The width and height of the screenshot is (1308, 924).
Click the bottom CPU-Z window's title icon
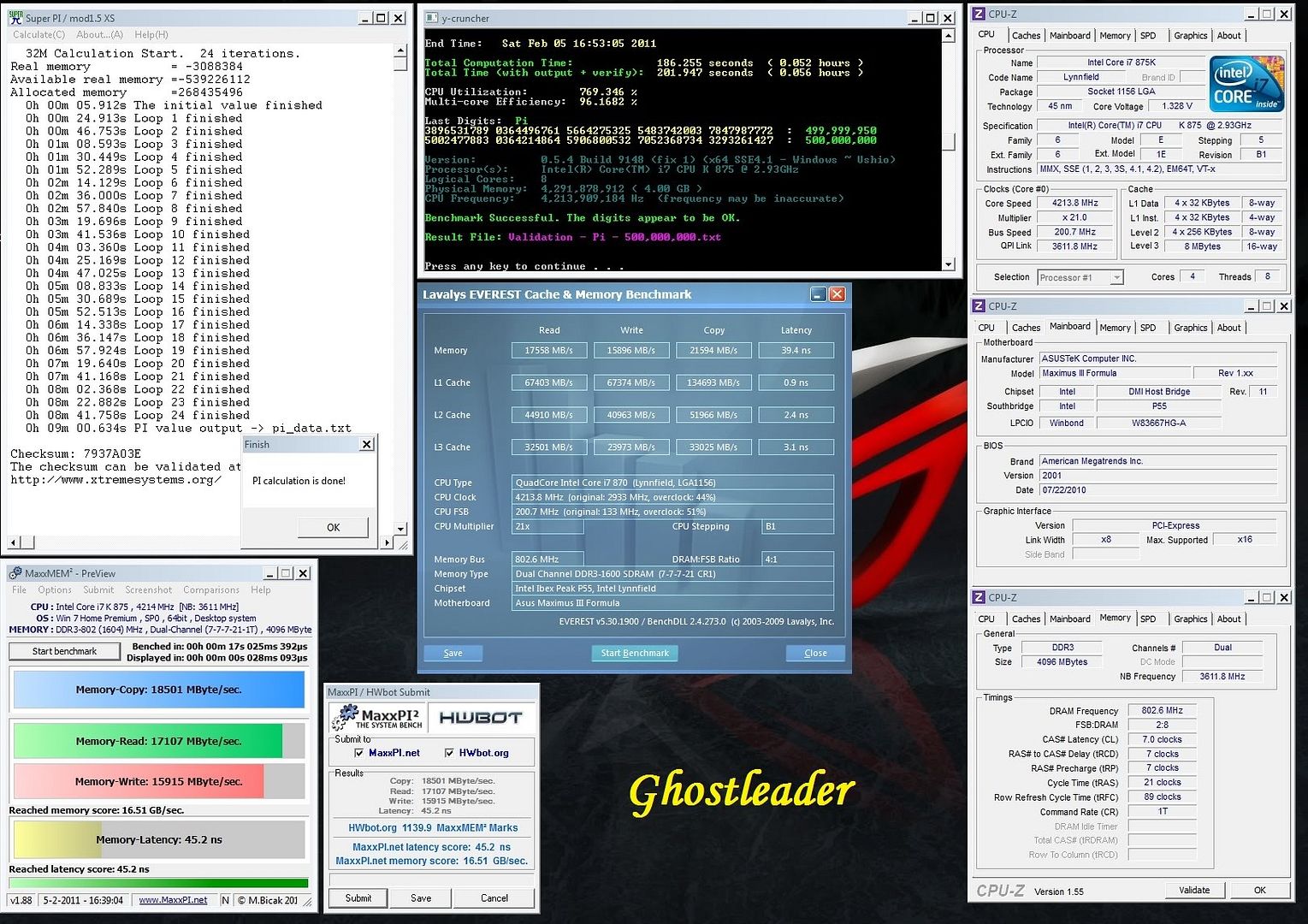(x=979, y=597)
